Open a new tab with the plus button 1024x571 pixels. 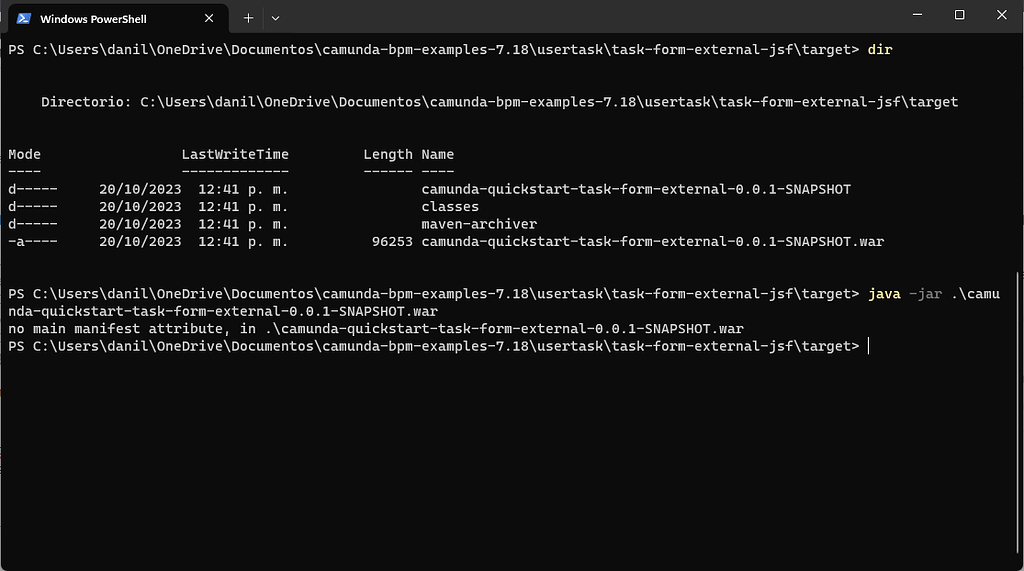point(248,18)
